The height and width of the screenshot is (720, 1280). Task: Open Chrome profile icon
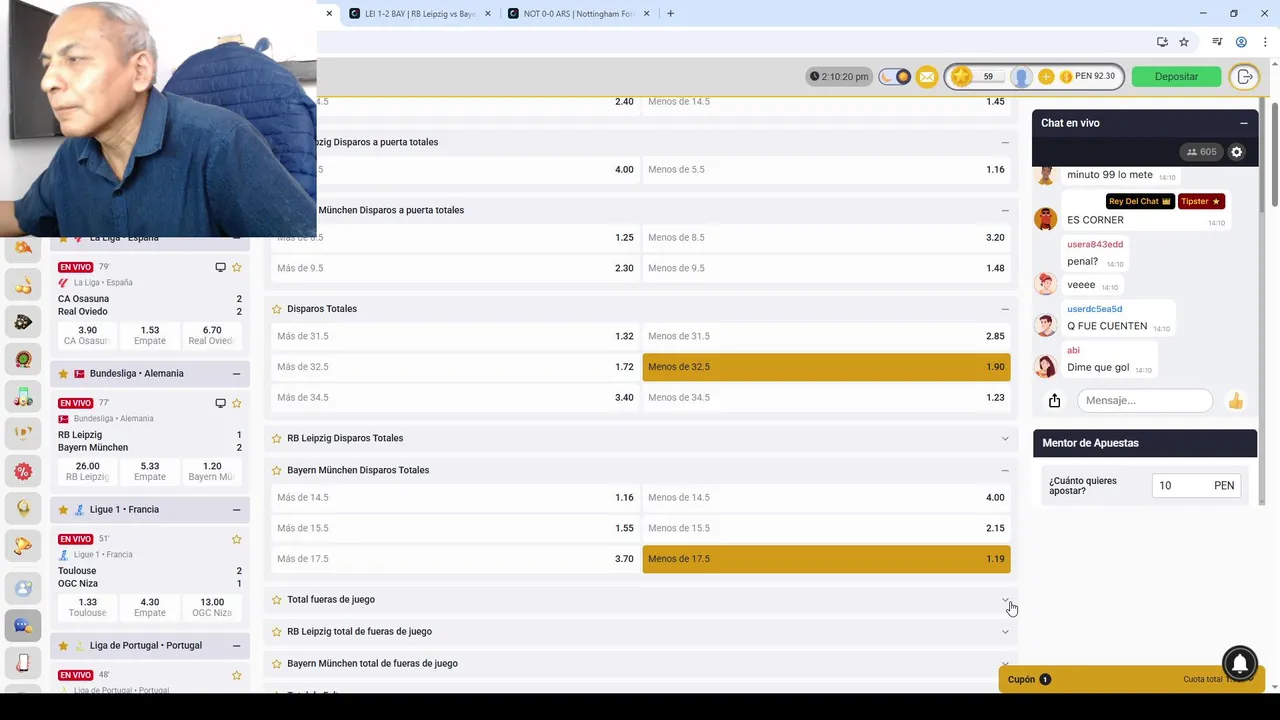click(x=1241, y=42)
